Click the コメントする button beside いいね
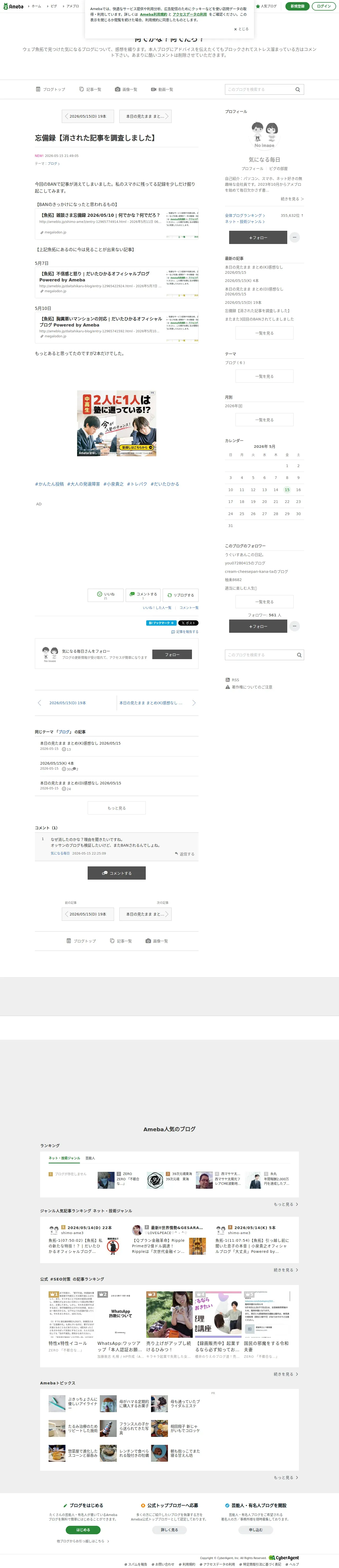The image size is (339, 1568). (143, 595)
